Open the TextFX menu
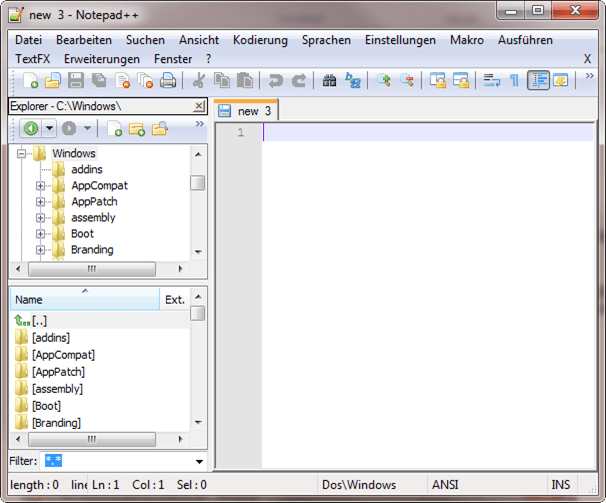 click(x=32, y=59)
